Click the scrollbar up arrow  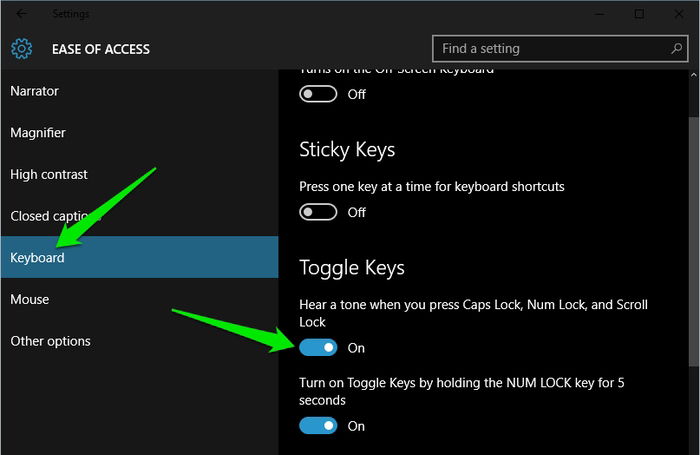pos(694,75)
